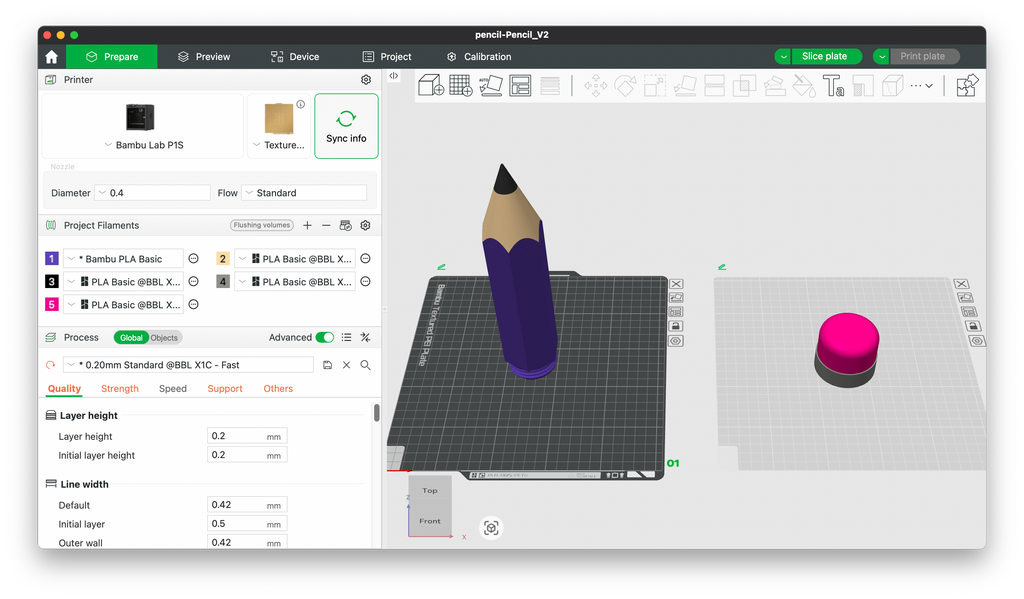Open the Print plate dropdown arrow
The width and height of the screenshot is (1024, 599).
(881, 57)
